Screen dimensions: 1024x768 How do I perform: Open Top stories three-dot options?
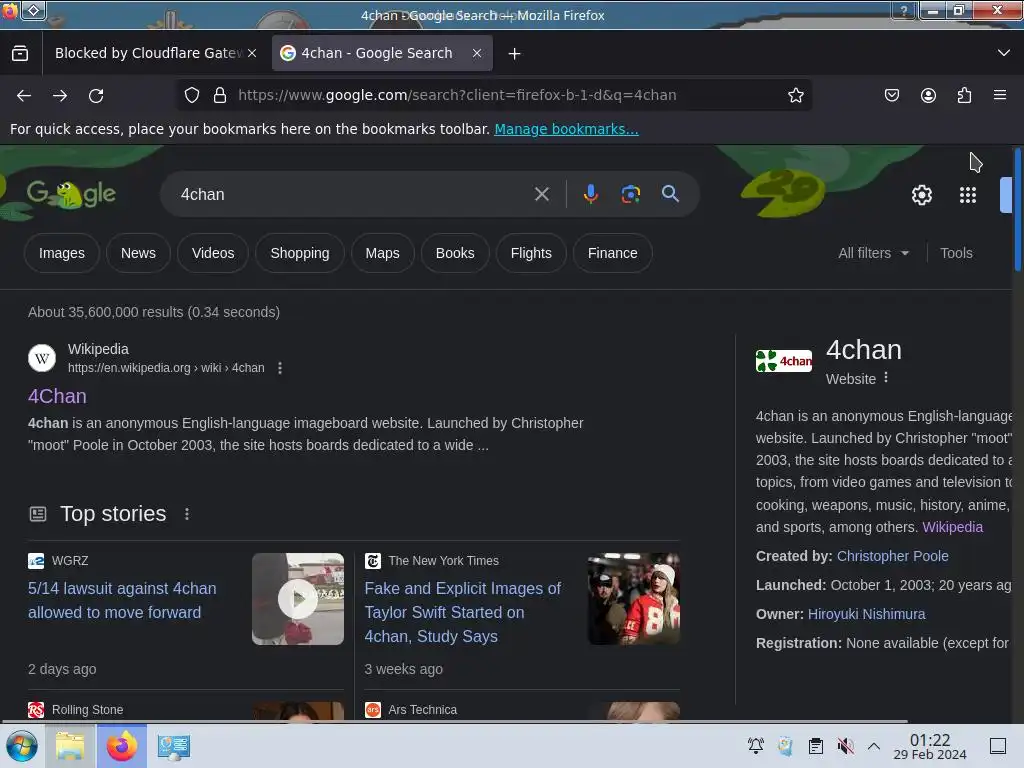[187, 514]
